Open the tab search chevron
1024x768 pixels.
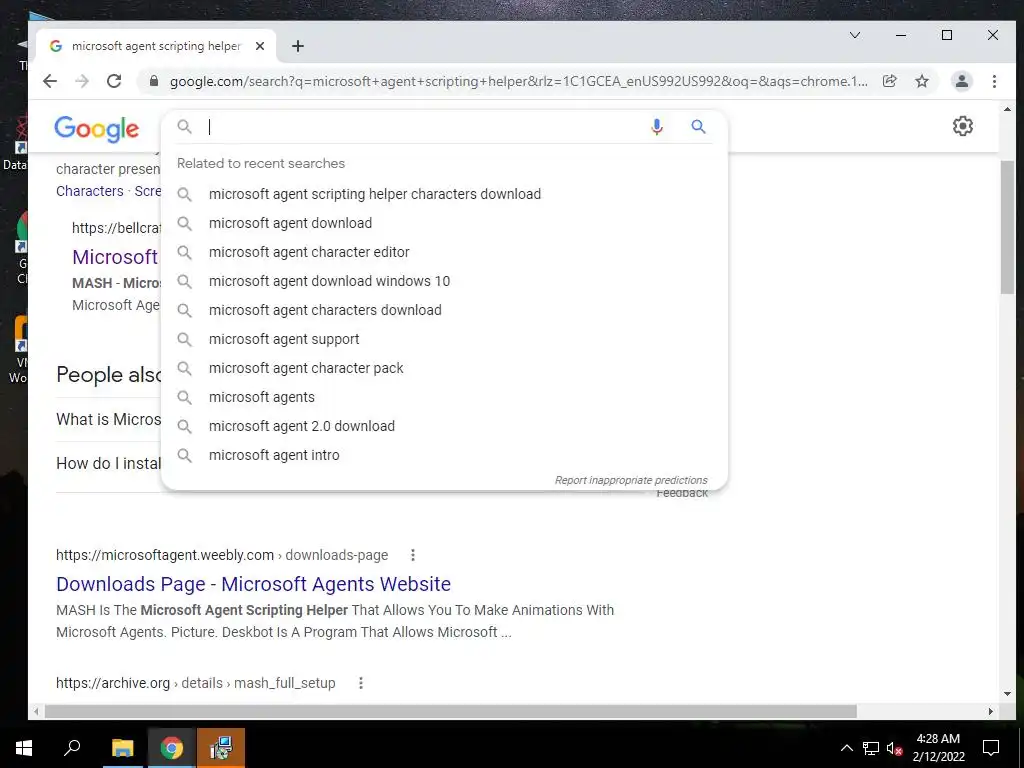click(x=855, y=35)
